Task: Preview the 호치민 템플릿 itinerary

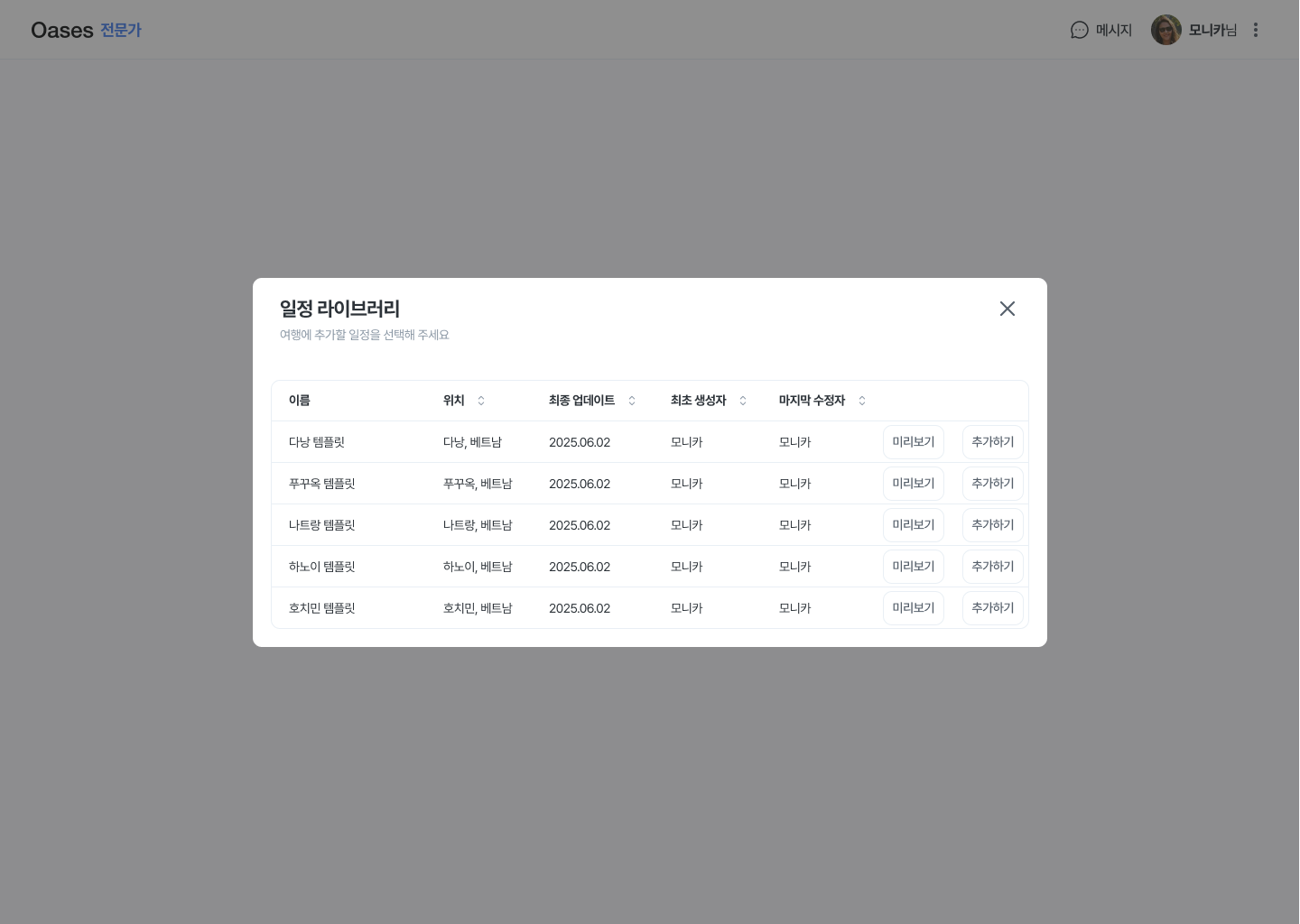Action: pos(913,608)
